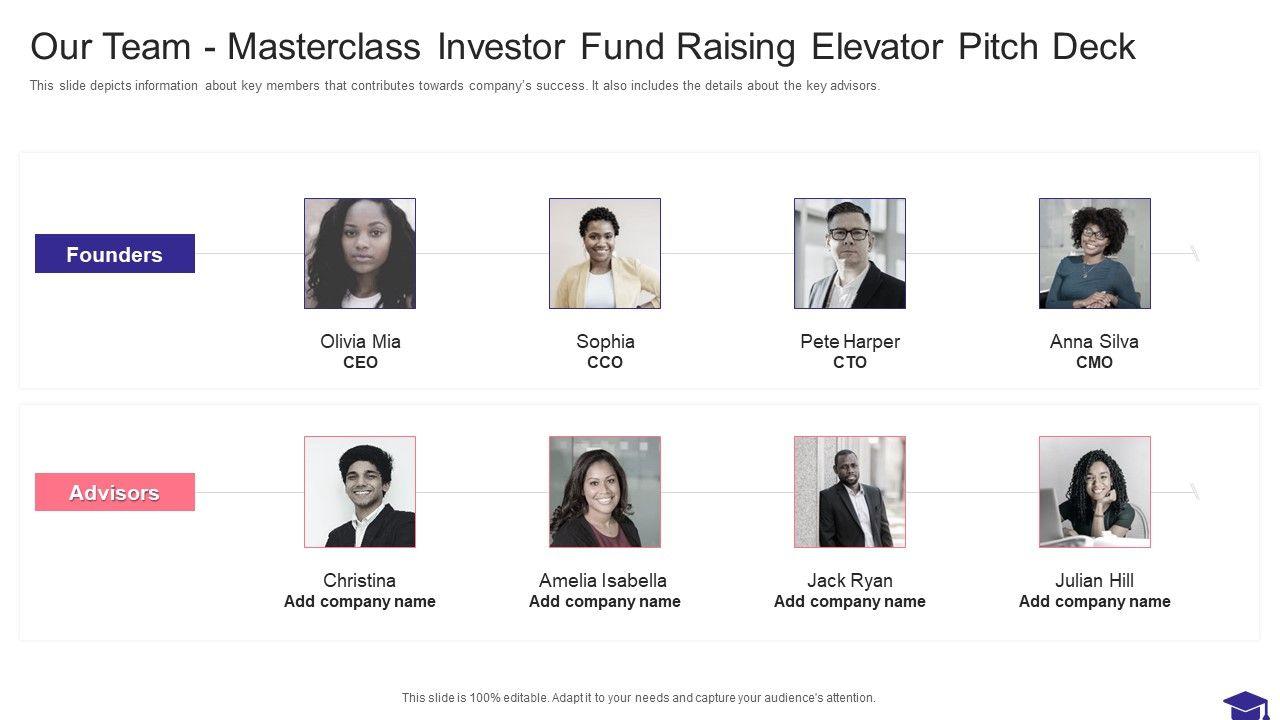
Task: Click Olivia Mia's portrait photo
Action: pos(360,253)
